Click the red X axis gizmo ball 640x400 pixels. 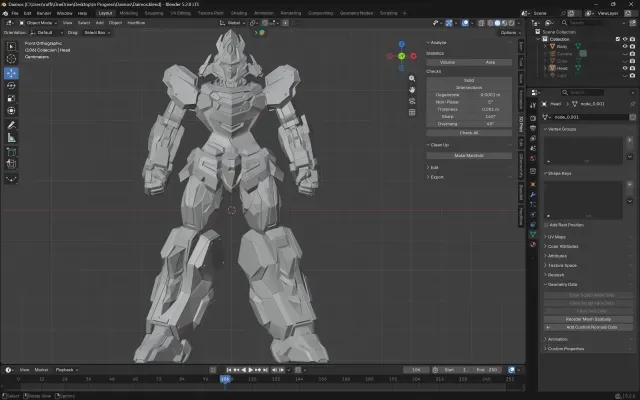(413, 56)
